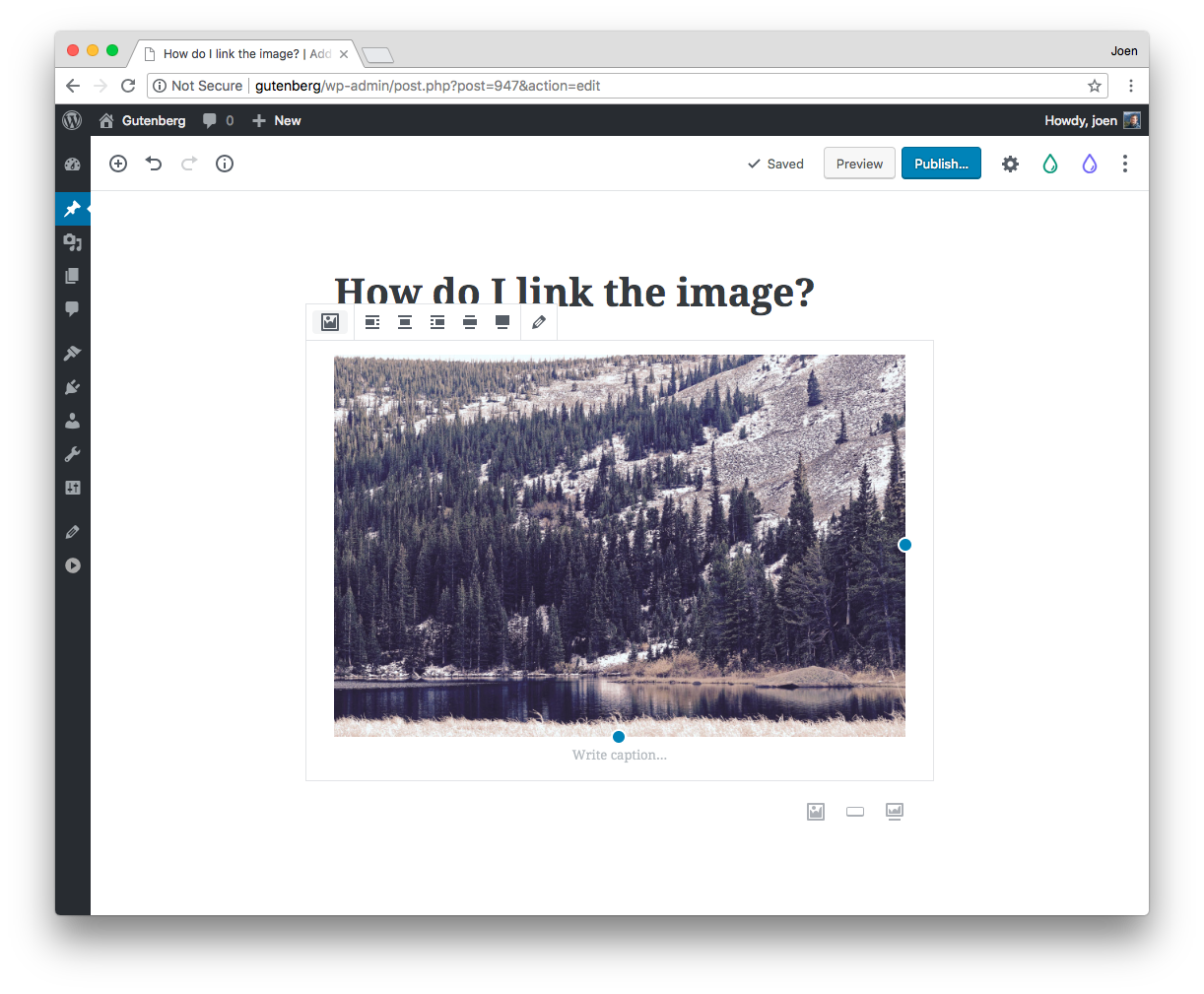Click the collapse menu play-circle sidebar icon
The image size is (1204, 994).
click(72, 565)
